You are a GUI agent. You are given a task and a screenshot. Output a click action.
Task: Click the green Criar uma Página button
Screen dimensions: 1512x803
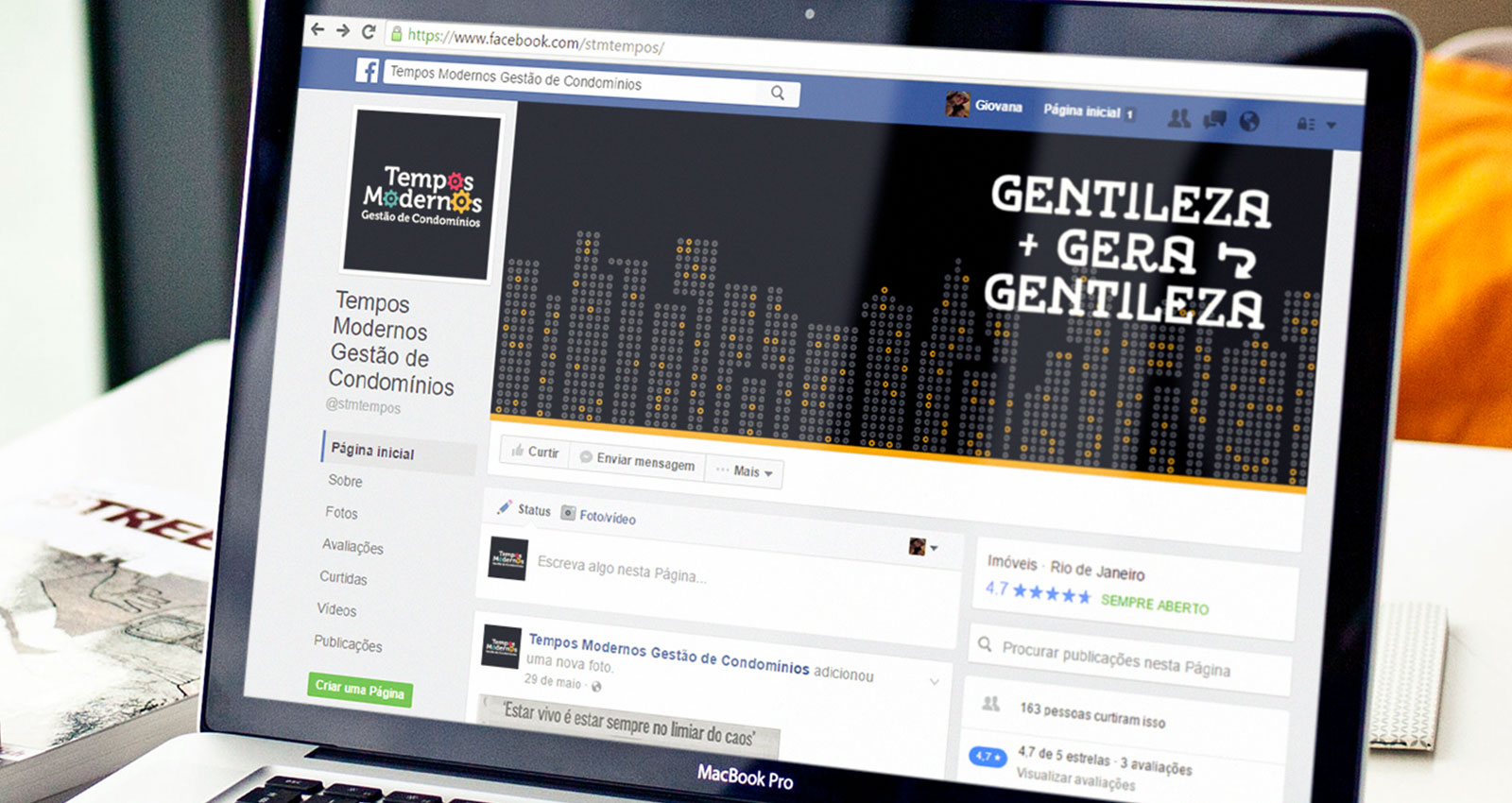360,690
